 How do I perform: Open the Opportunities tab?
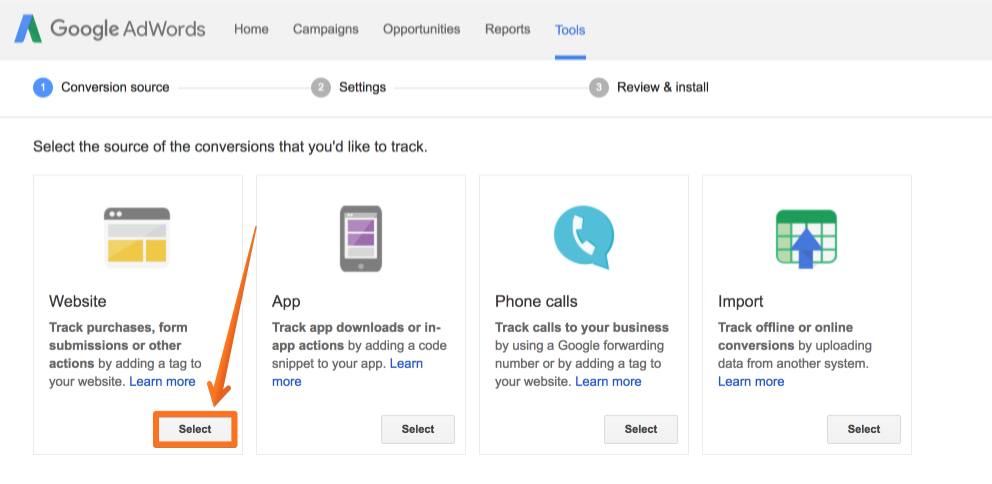[x=421, y=29]
